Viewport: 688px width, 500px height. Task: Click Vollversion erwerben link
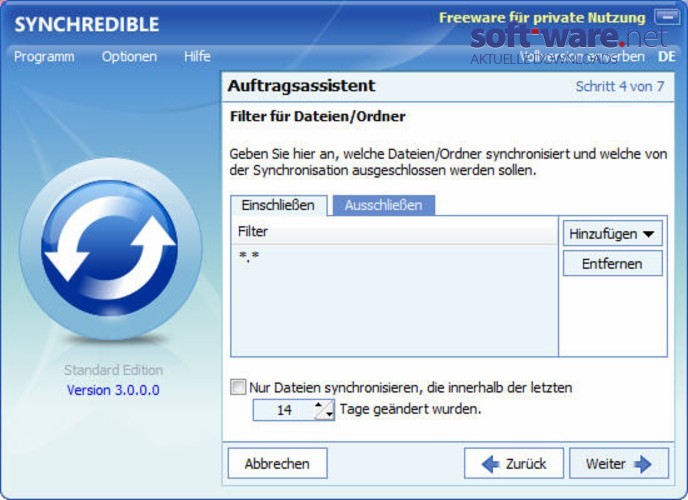582,57
